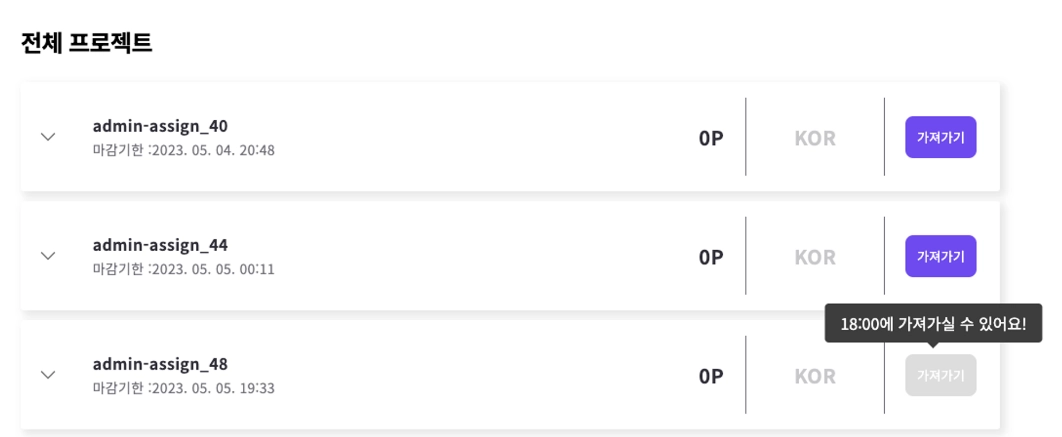Viewport: 1062px width, 437px height.
Task: Click the deadline 2023. 05. 05. 19:33
Action: pos(213,389)
